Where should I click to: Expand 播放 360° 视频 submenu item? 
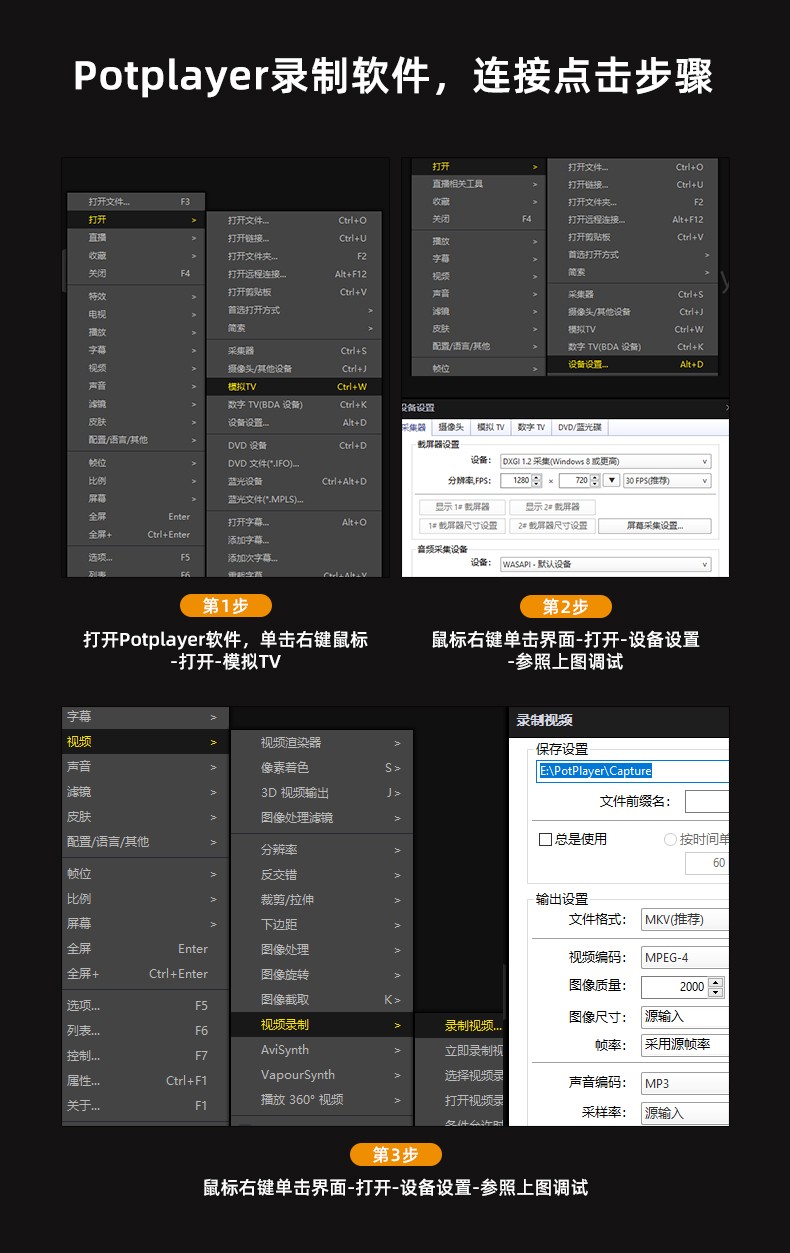pos(322,1100)
